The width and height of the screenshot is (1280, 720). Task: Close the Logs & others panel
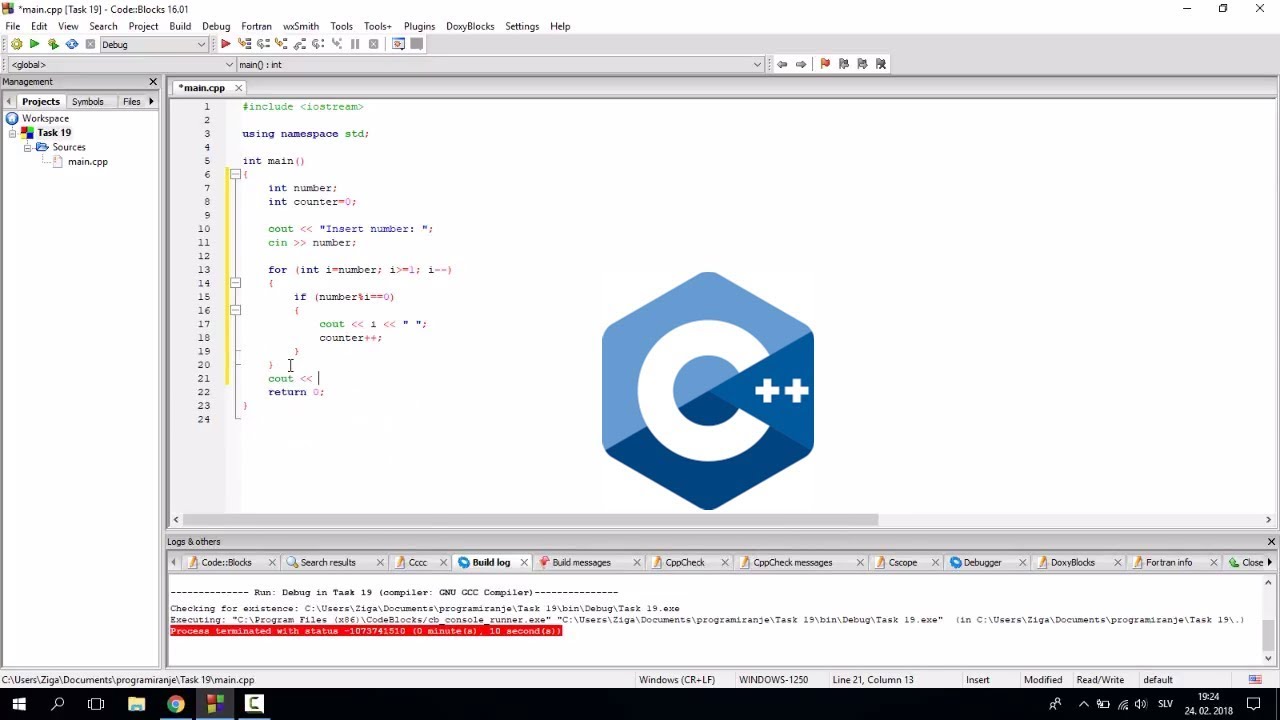pyautogui.click(x=1271, y=542)
